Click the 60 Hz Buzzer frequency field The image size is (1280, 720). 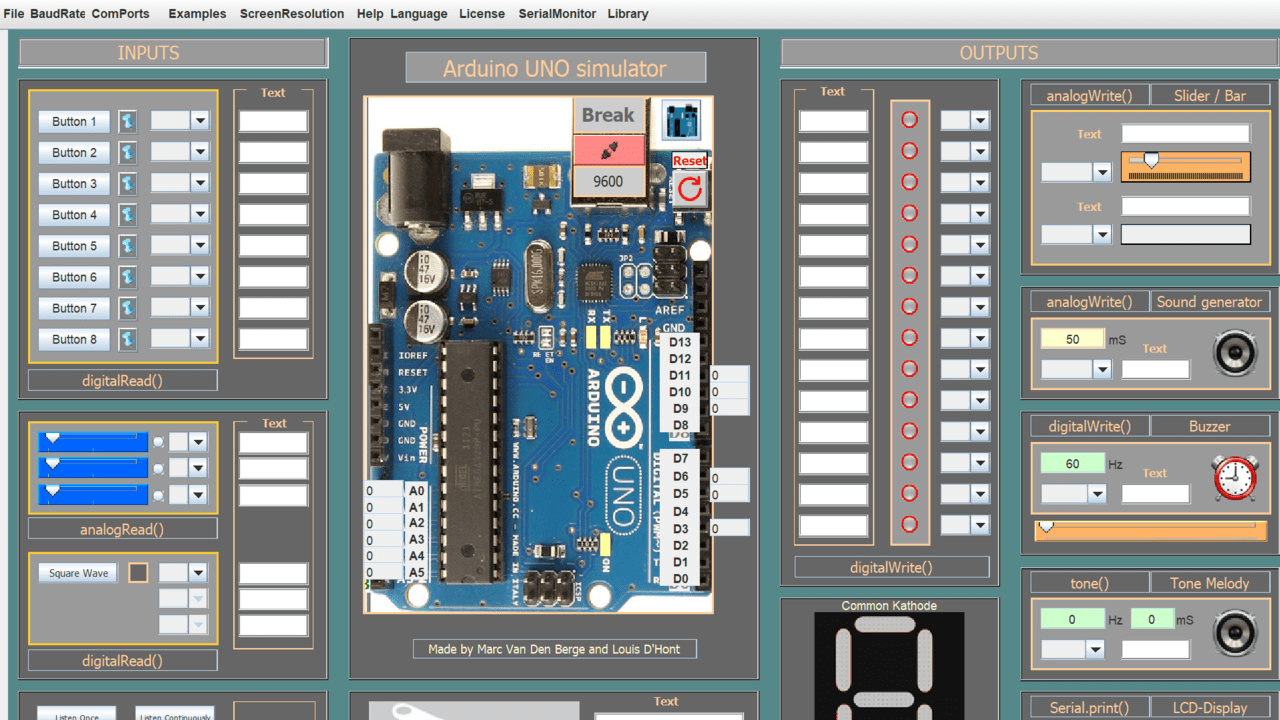pos(1072,463)
